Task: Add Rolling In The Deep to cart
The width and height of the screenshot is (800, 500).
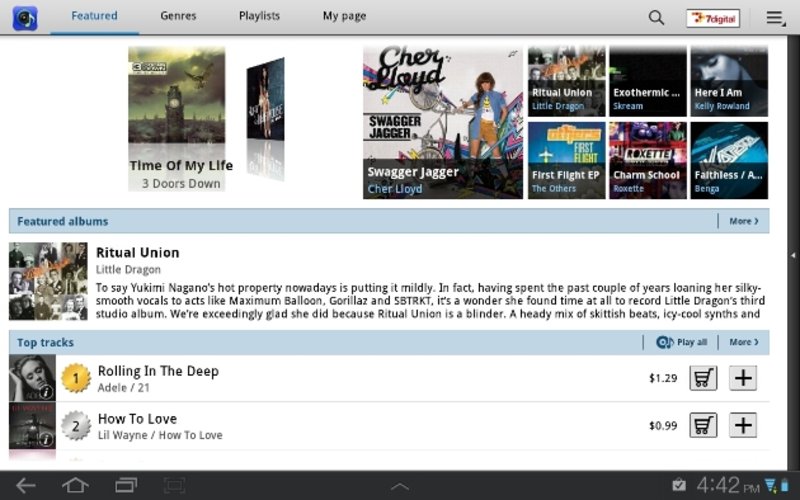Action: click(703, 378)
